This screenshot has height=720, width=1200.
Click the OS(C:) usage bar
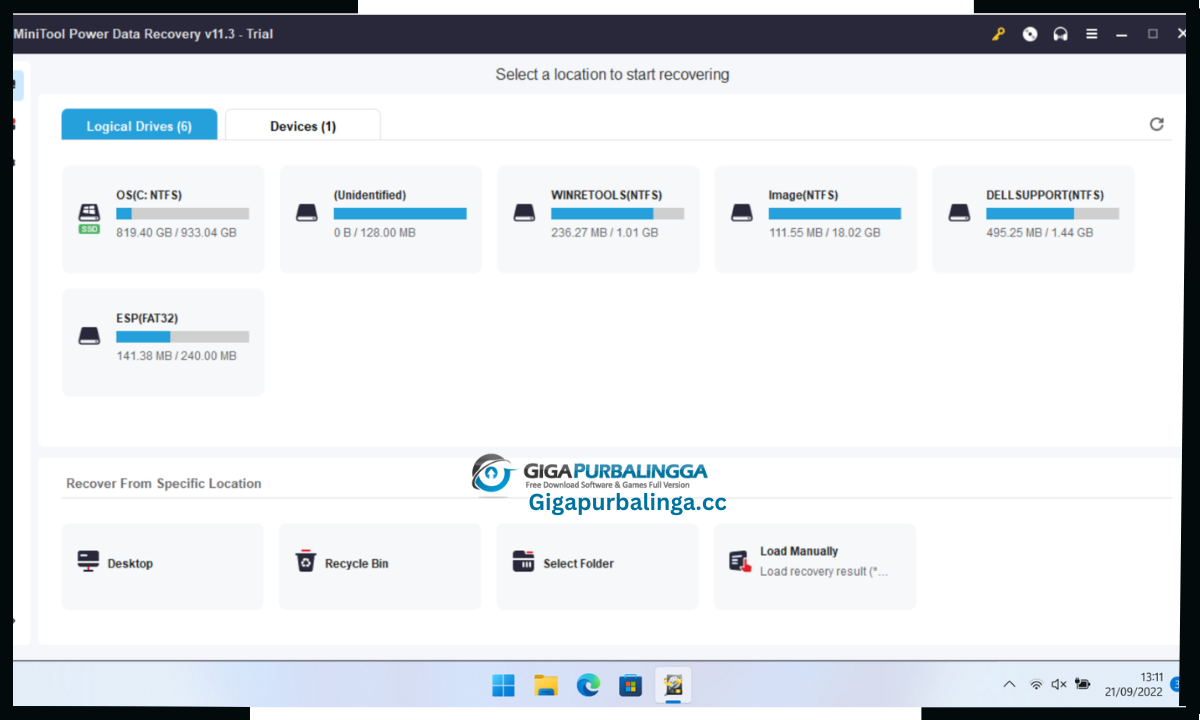(182, 214)
